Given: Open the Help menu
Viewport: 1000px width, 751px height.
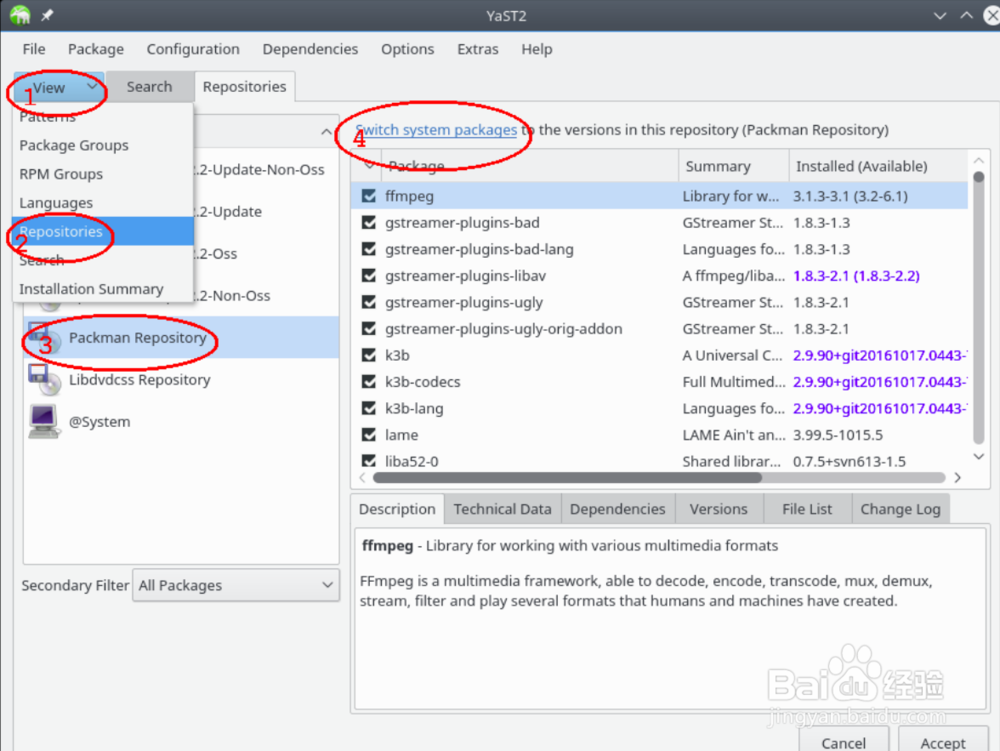Looking at the screenshot, I should click(x=536, y=49).
